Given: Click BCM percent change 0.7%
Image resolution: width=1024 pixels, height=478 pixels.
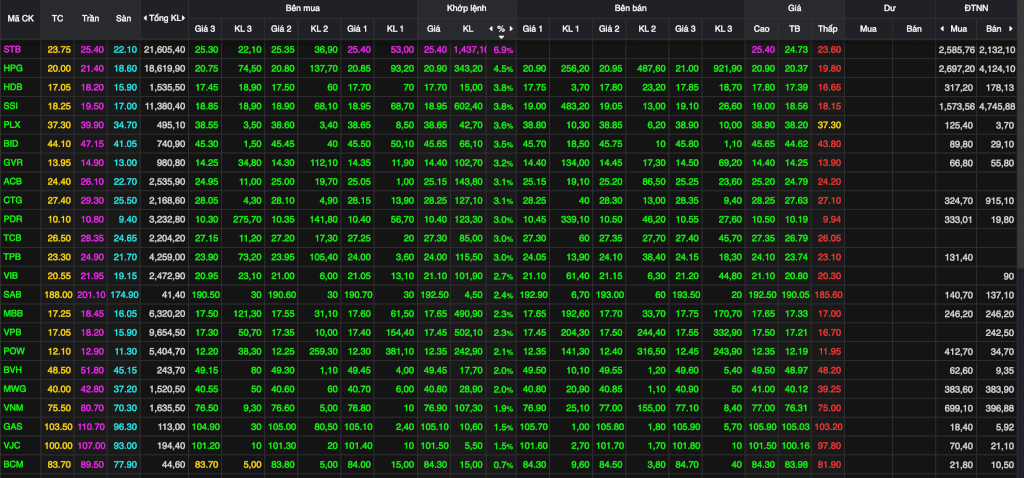Looking at the screenshot, I should (x=504, y=465).
